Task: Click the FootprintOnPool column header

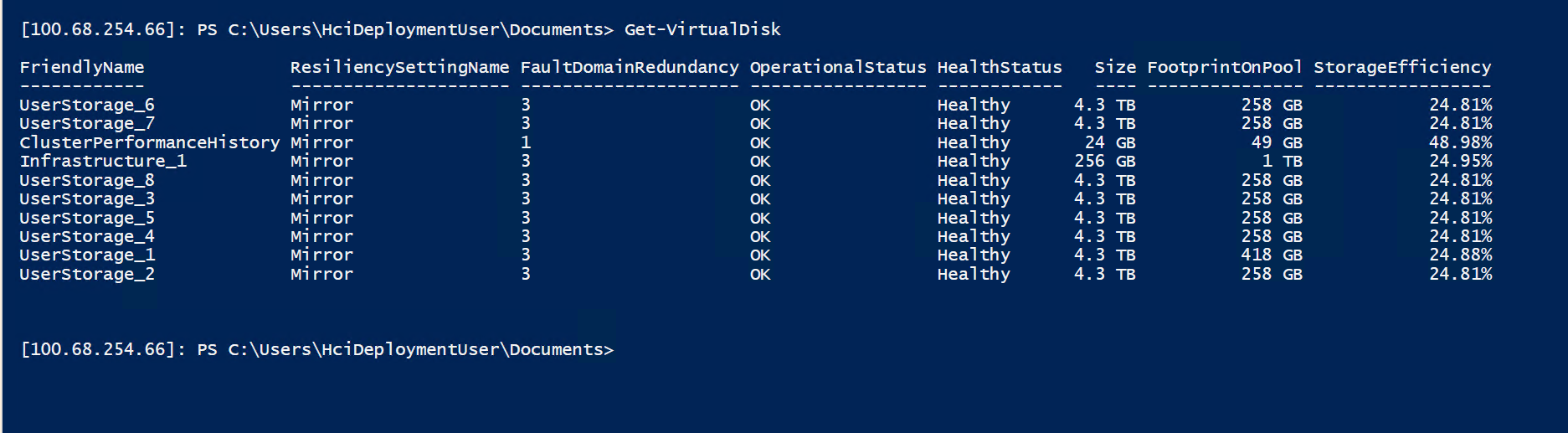Action: point(1224,67)
